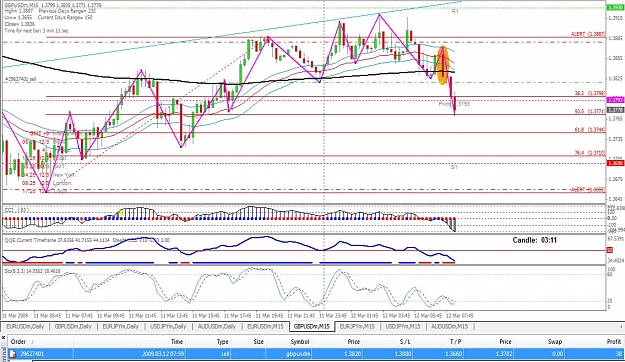625x362 pixels.
Task: Click the gbpusdm symbol cell
Action: 298,354
